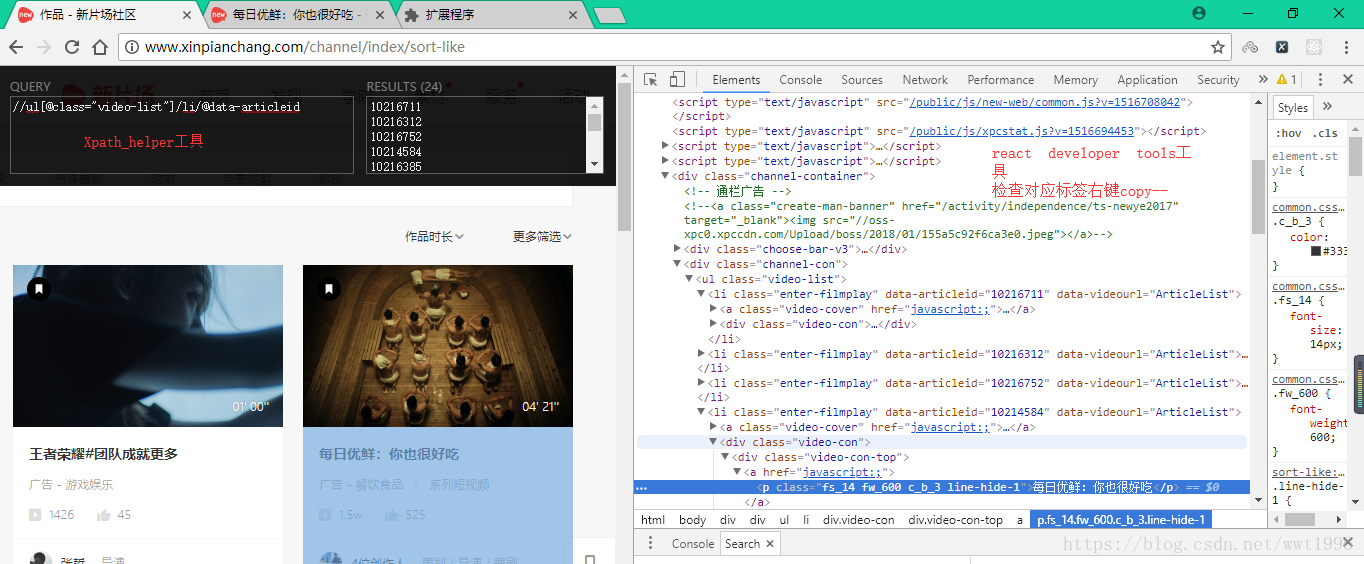Viewport: 1364px width, 564px height.
Task: Click the Home icon in toolbar
Action: [100, 47]
